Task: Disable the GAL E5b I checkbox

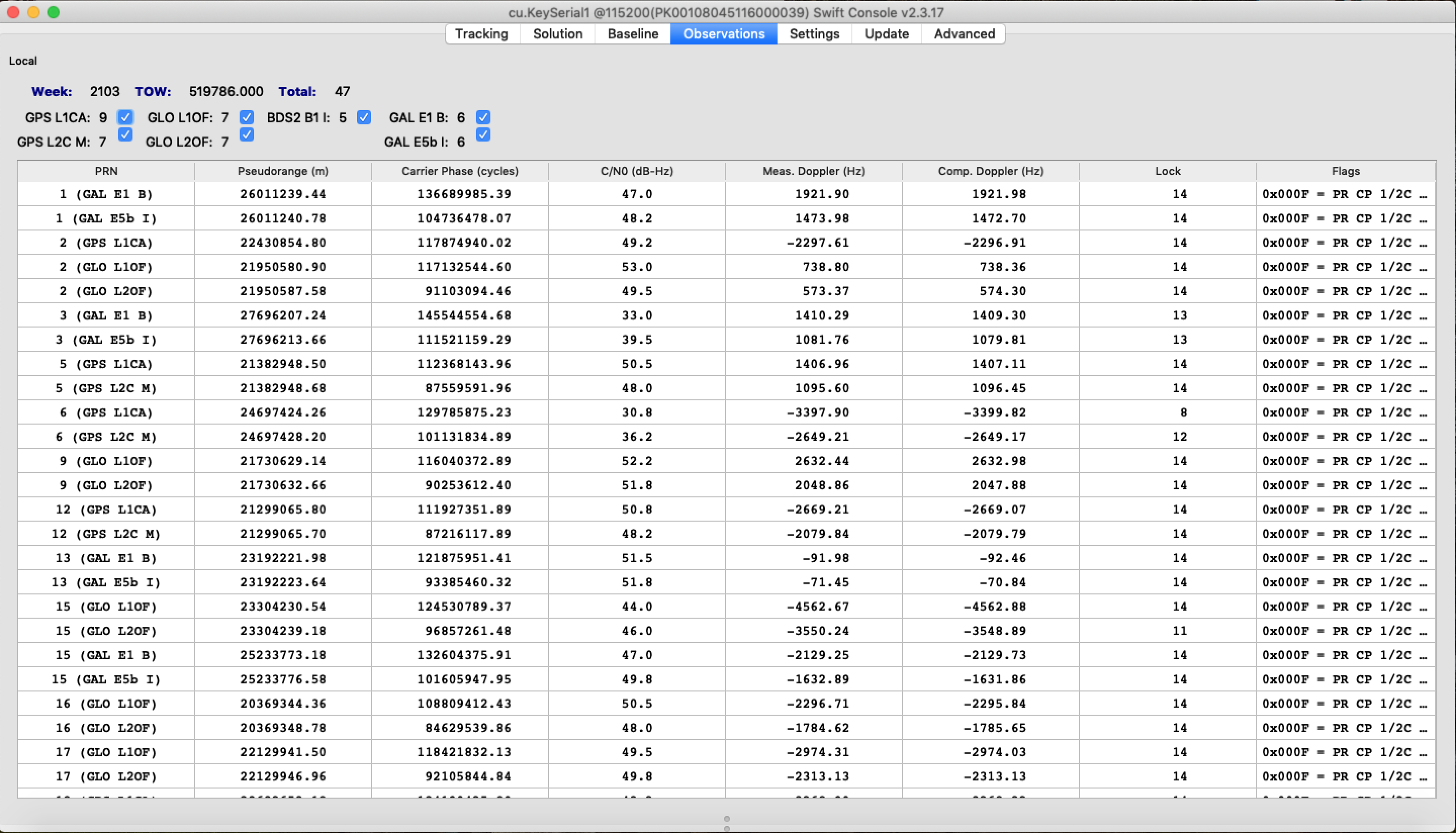Action: tap(483, 135)
